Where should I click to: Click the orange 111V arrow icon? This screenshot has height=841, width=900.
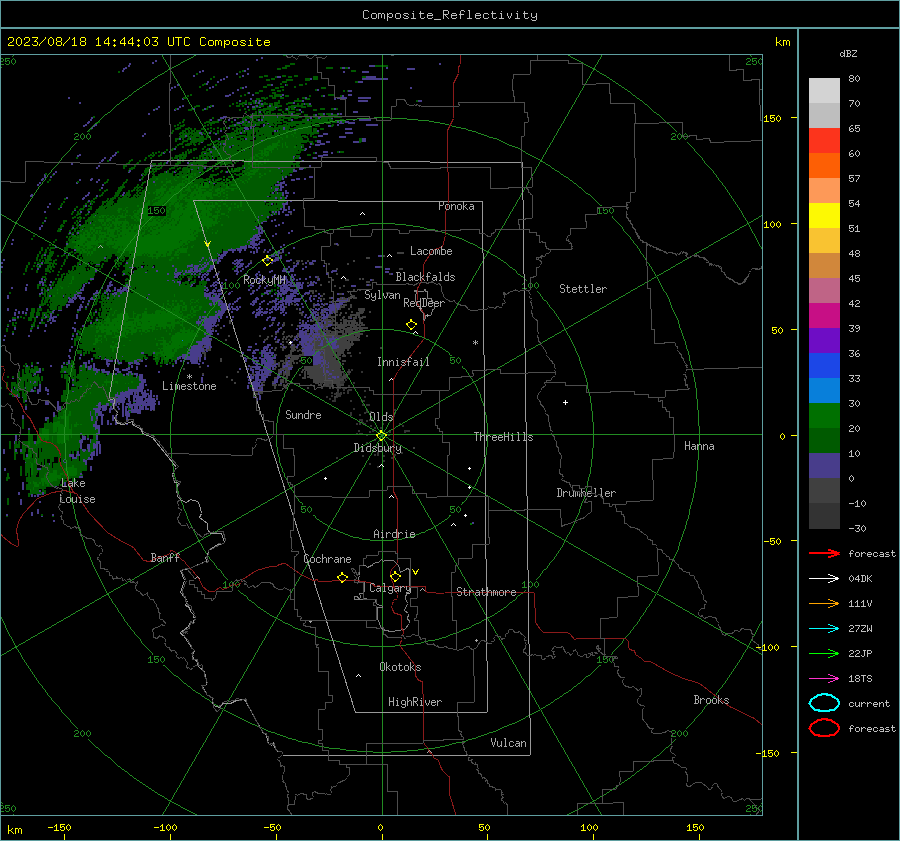824,603
